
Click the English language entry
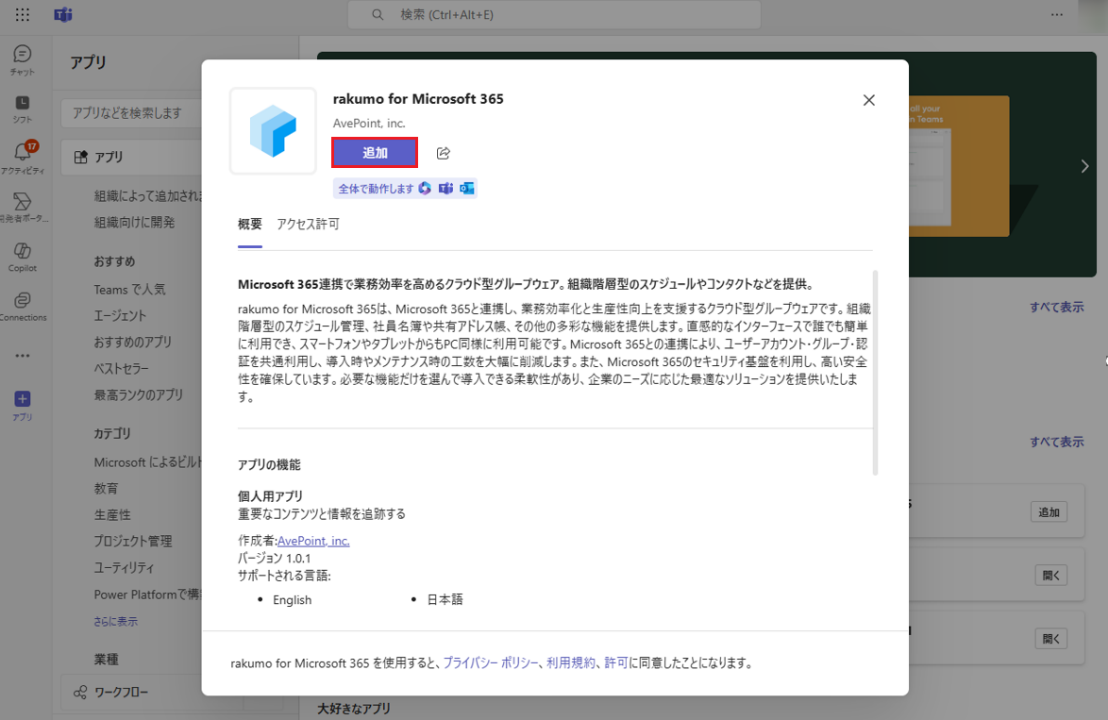[292, 599]
